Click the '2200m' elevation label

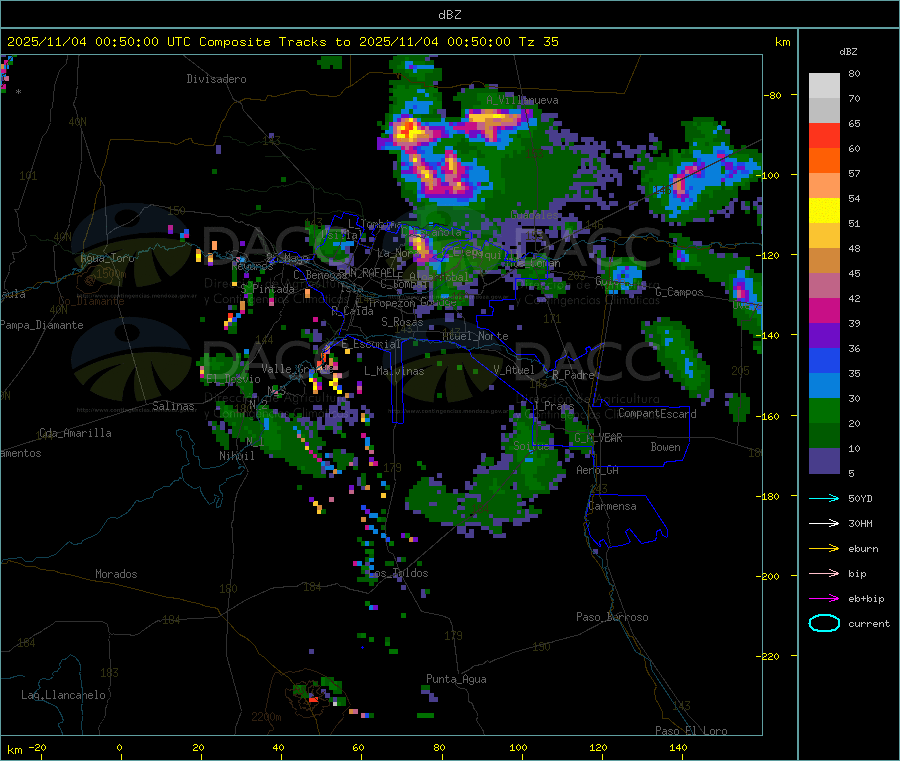[x=266, y=717]
